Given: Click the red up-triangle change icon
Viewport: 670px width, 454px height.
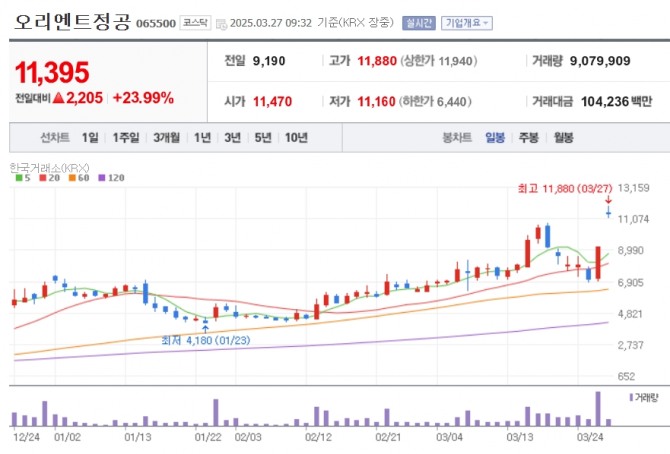Looking at the screenshot, I should [59, 98].
